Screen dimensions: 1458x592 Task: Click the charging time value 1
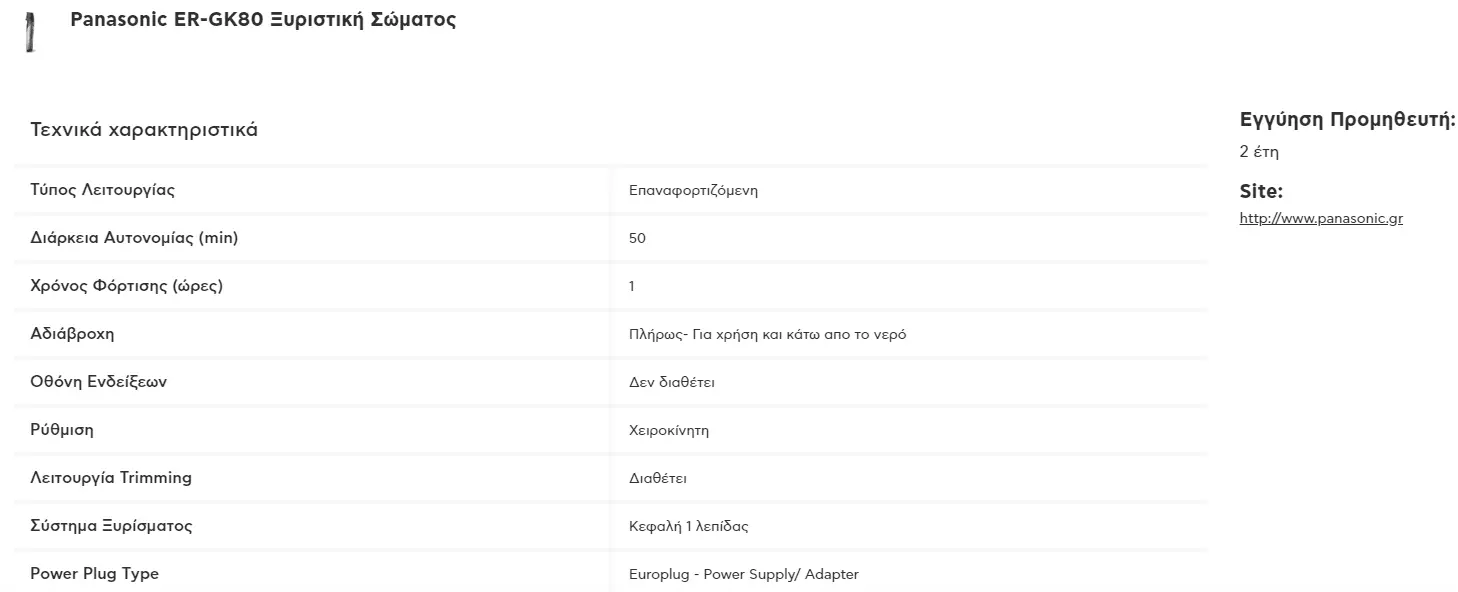point(632,287)
